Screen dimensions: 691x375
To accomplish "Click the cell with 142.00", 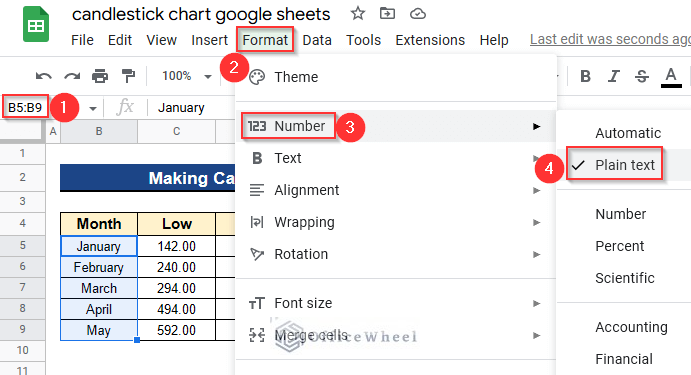I will (x=177, y=246).
